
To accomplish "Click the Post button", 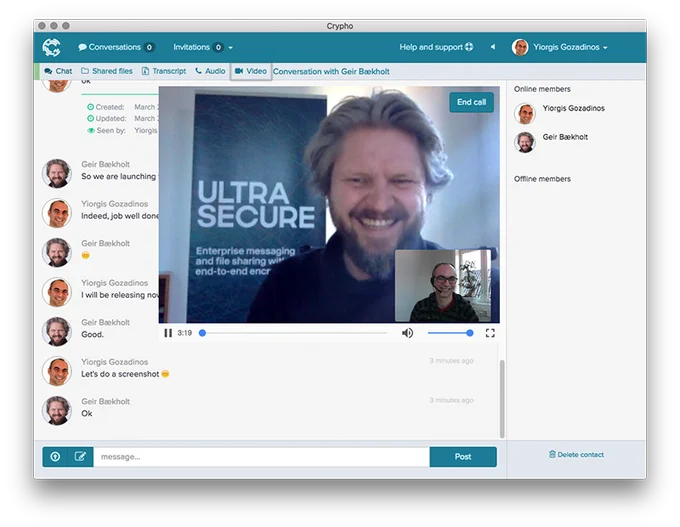I will click(463, 457).
